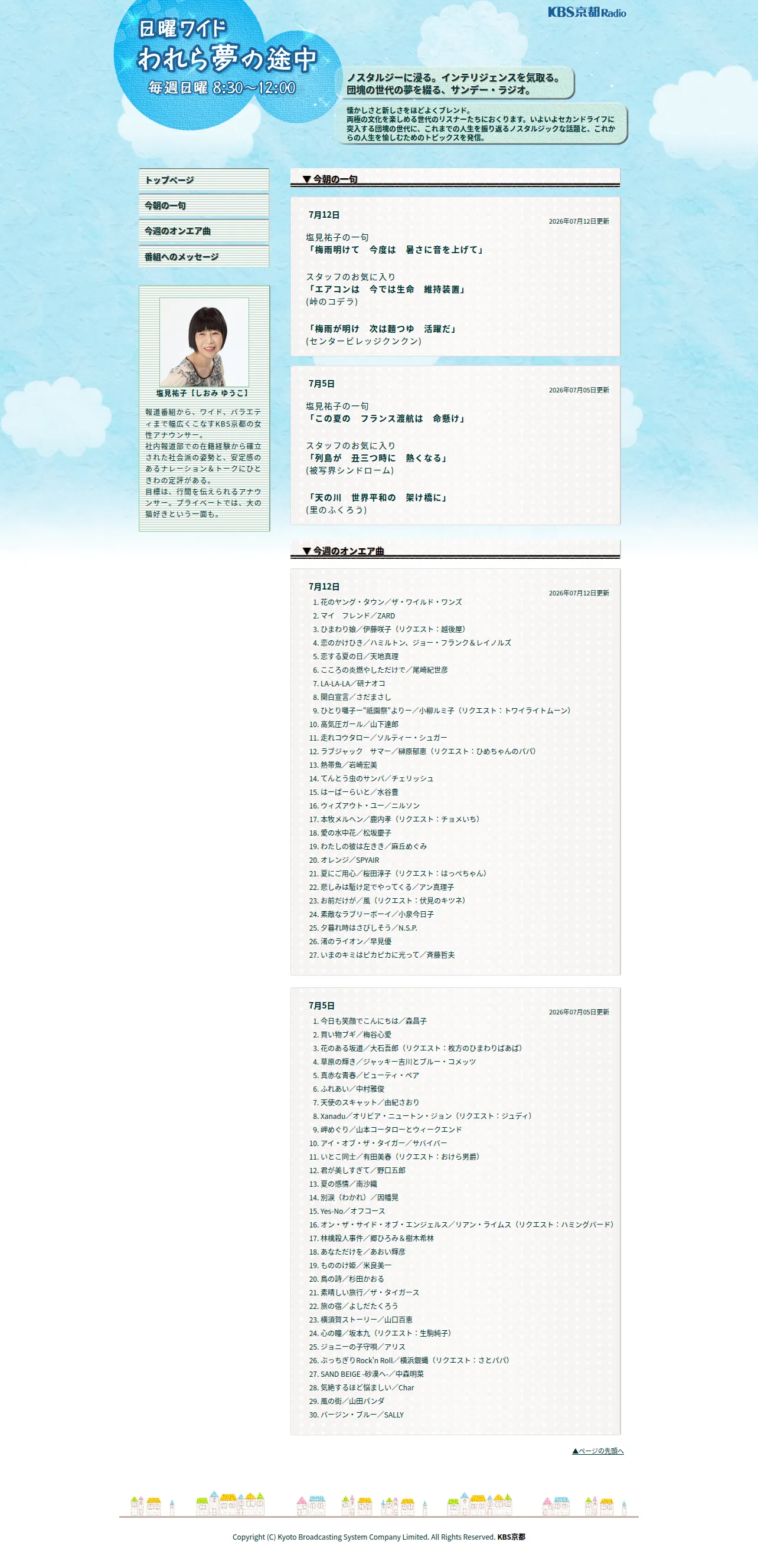Select 今朝の一句 in the sidebar menu
758x1568 pixels.
point(204,206)
